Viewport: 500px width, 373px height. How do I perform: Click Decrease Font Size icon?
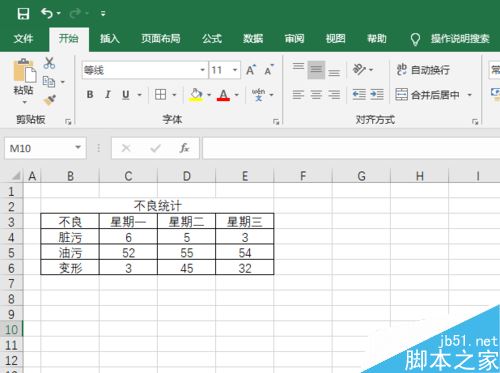pyautogui.click(x=269, y=70)
